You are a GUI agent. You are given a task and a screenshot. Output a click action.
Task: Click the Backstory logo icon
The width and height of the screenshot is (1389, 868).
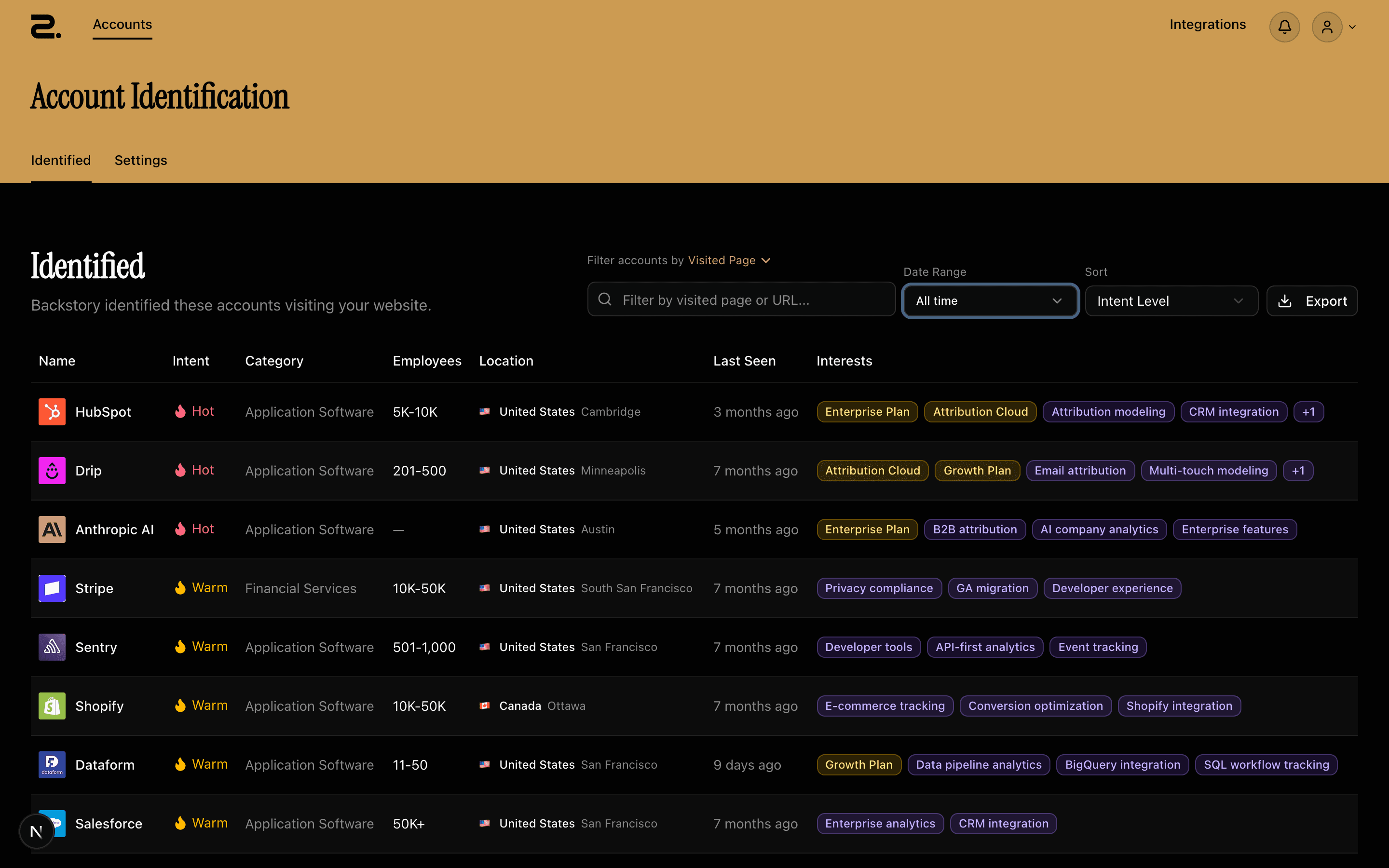coord(46,27)
